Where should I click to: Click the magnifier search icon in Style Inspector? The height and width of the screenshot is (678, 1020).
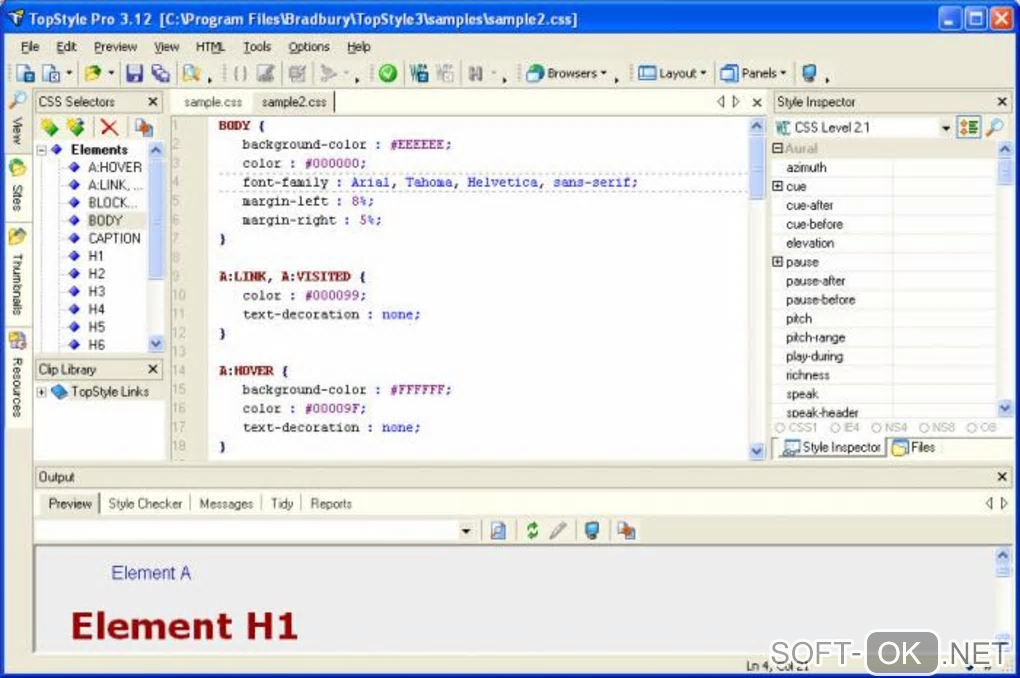[995, 127]
